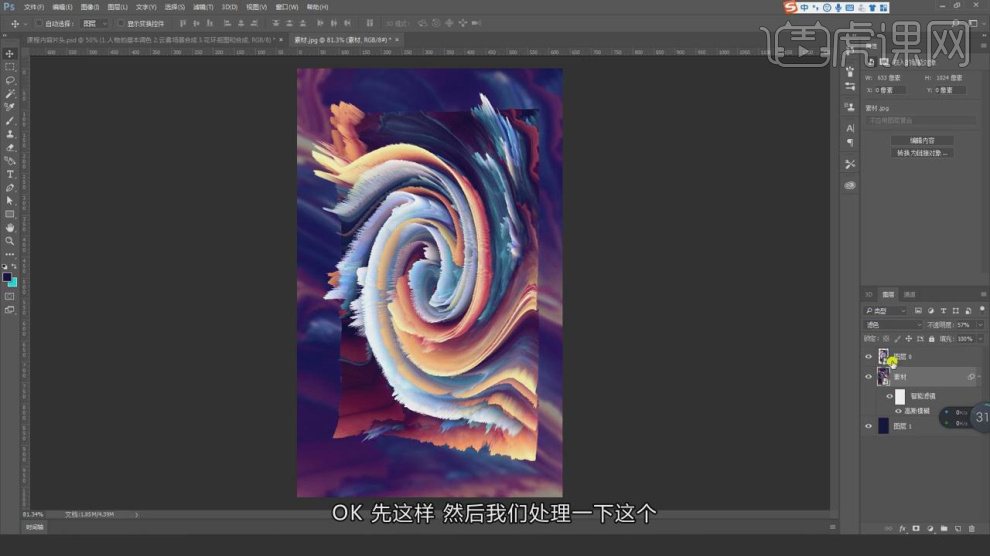Switch to the 通道 Channels tab

(x=909, y=295)
